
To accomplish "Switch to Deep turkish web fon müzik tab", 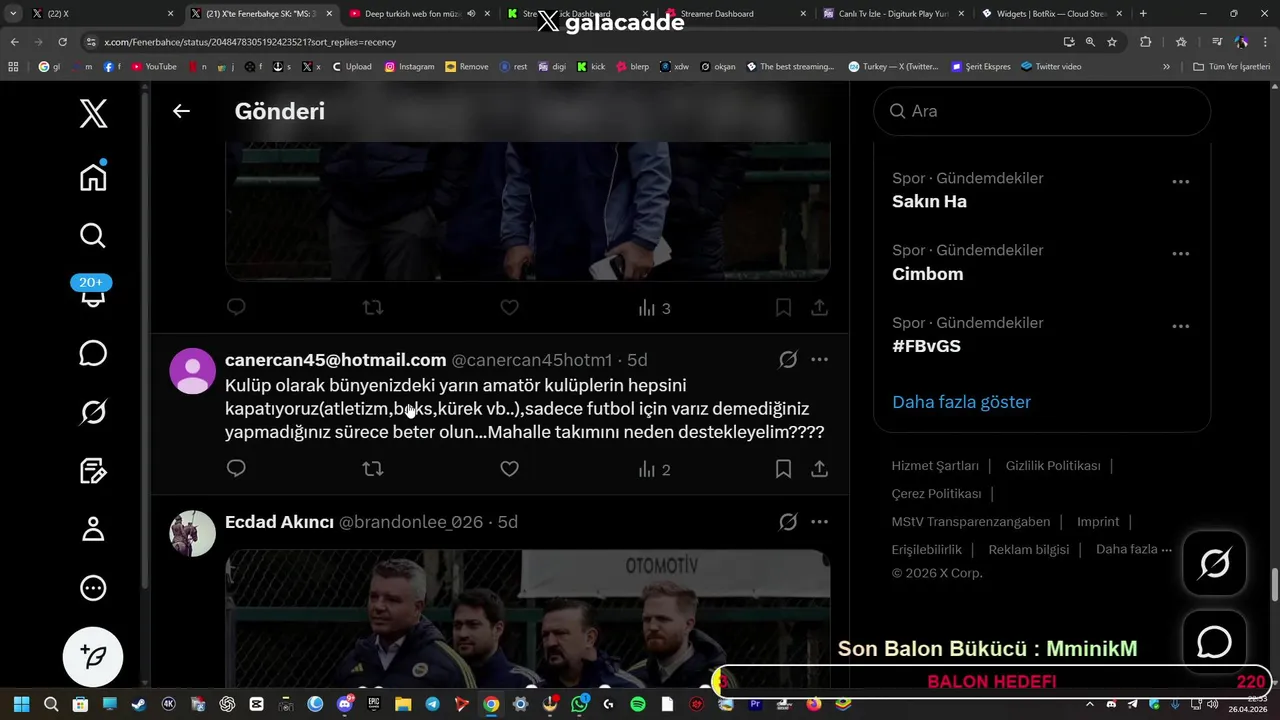I will (x=418, y=14).
